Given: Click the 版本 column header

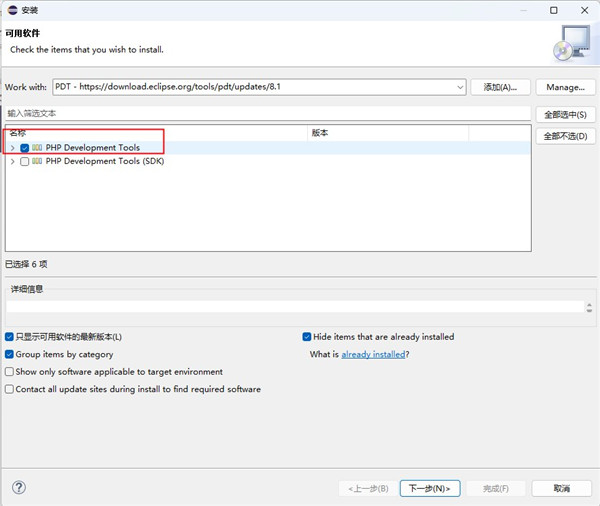Looking at the screenshot, I should (x=388, y=133).
